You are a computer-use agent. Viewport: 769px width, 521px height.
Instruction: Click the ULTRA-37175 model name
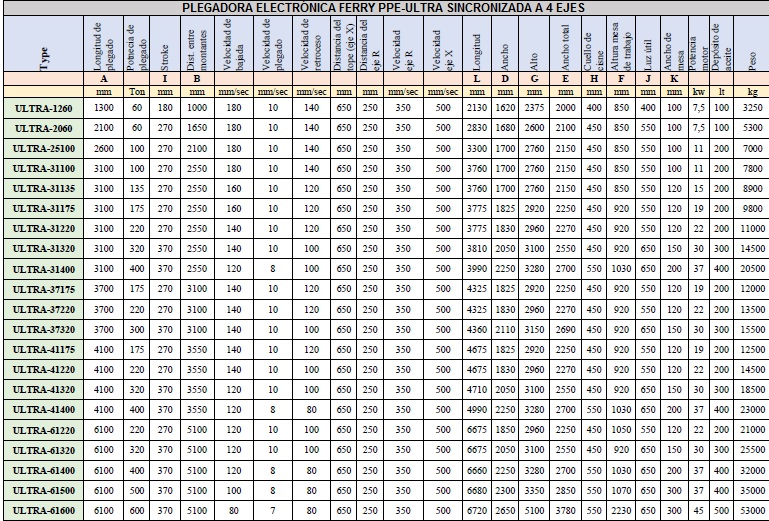point(43,289)
